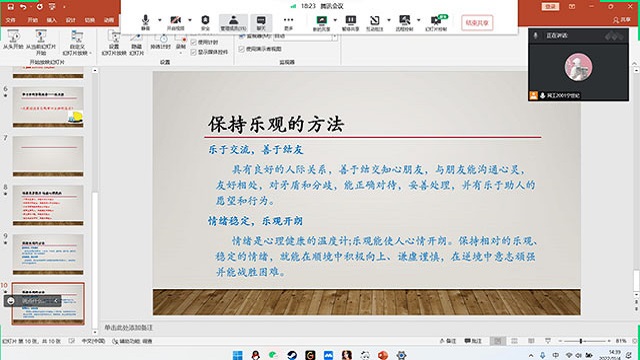640x360 pixels.
Task: Click the Sign in (登录) button
Action: coord(550,7)
